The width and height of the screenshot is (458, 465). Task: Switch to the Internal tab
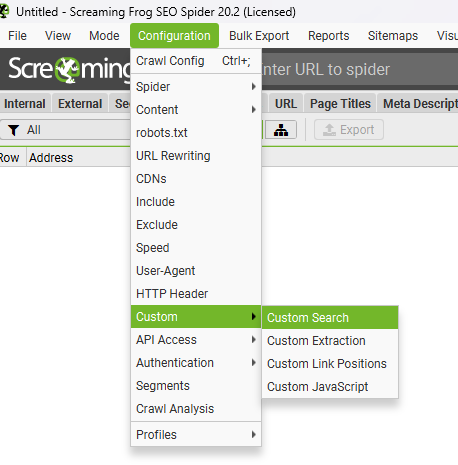coord(25,104)
